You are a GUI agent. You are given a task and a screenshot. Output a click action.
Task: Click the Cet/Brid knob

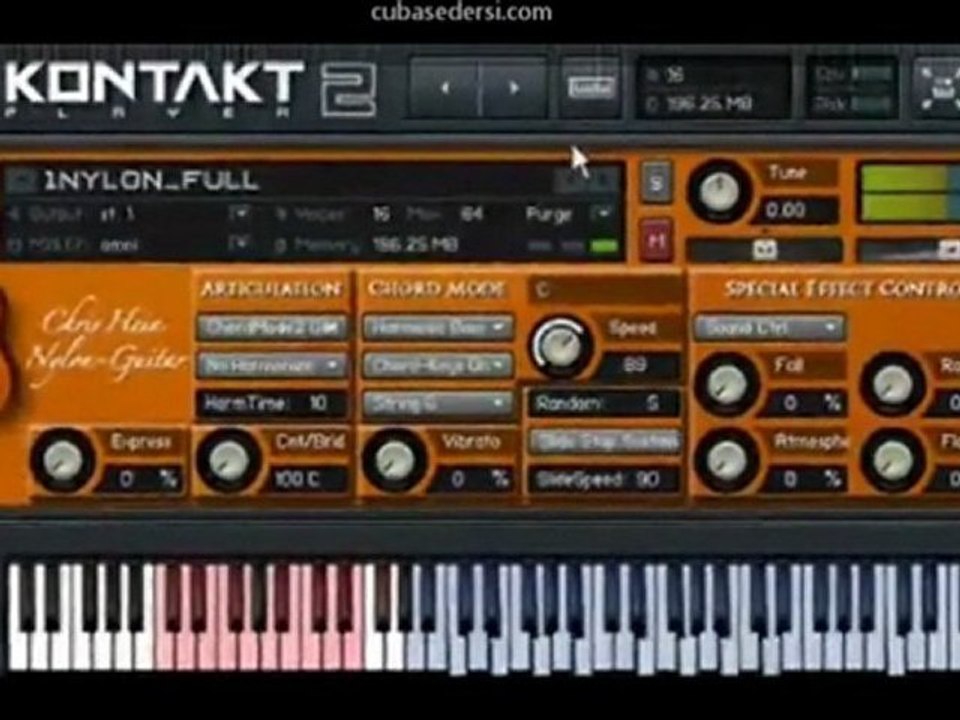pos(228,459)
